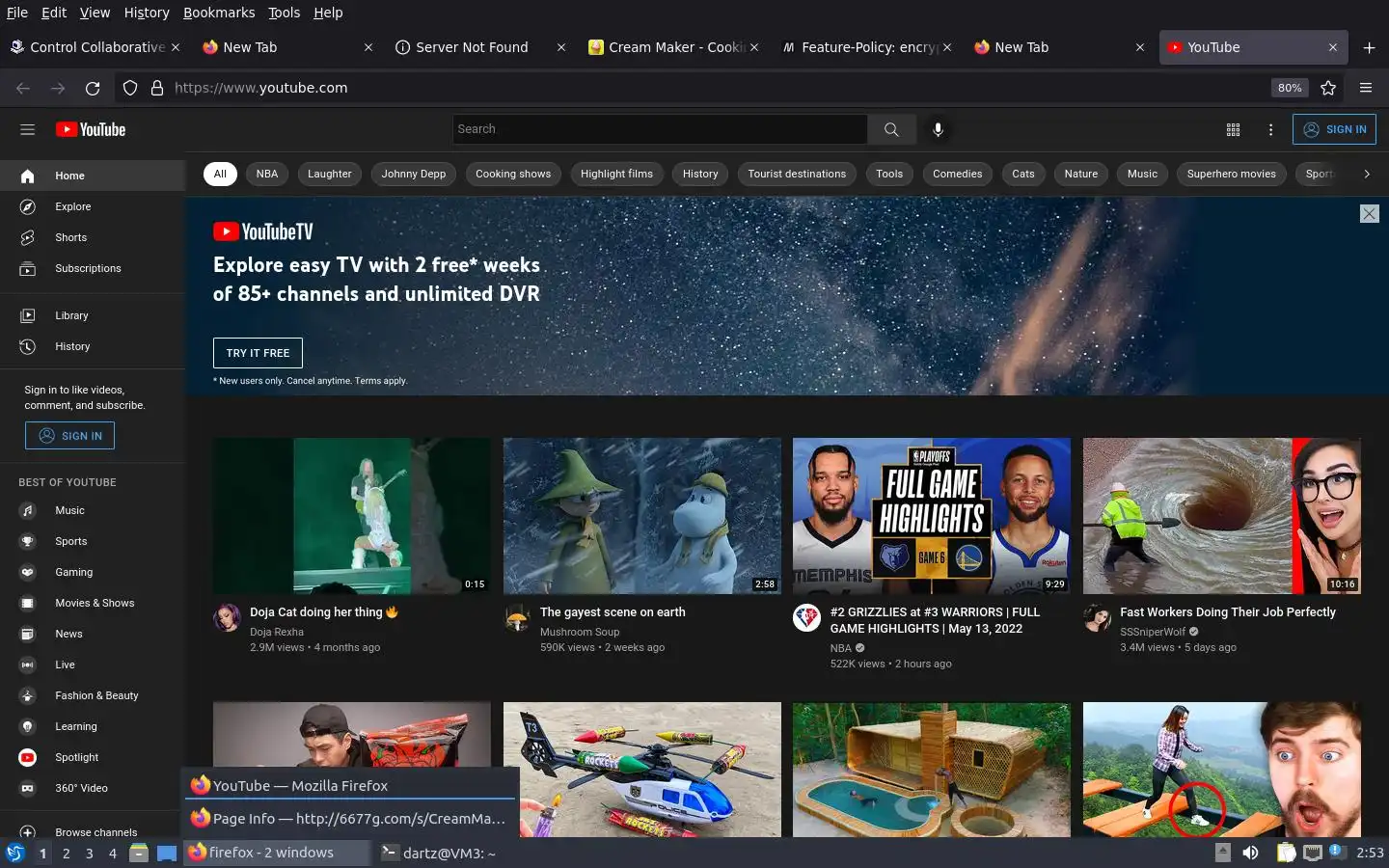Open the Mushroom Soup channel link
1389x868 pixels.
580,632
